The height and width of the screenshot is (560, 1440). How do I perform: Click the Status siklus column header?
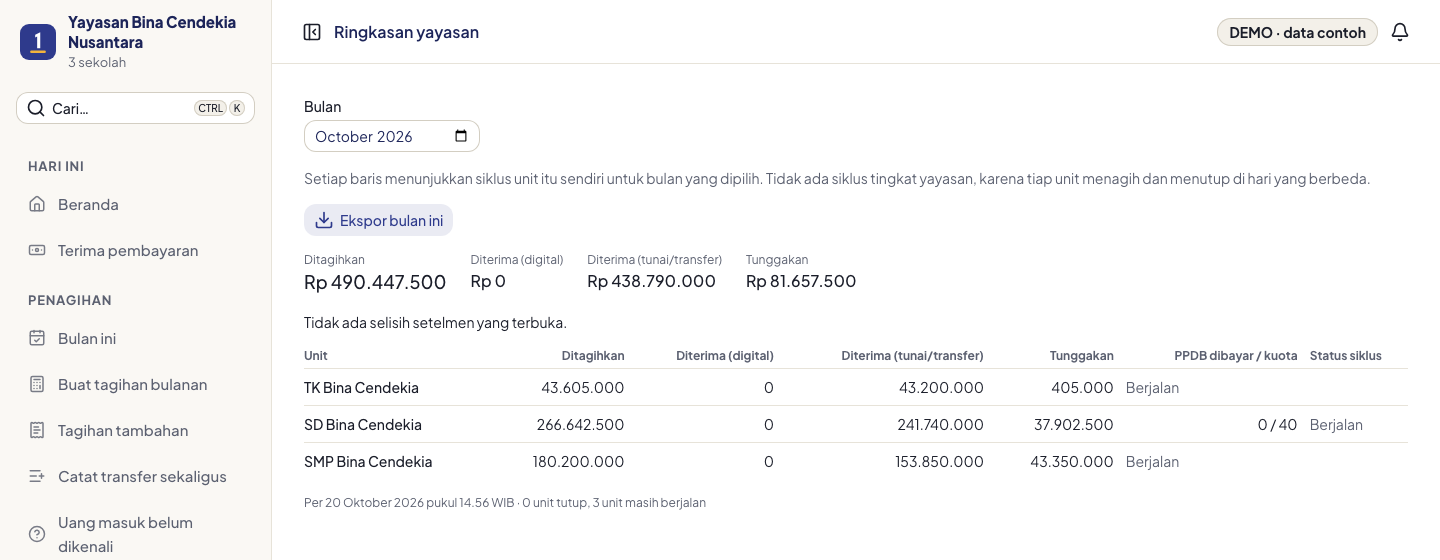(x=1346, y=355)
